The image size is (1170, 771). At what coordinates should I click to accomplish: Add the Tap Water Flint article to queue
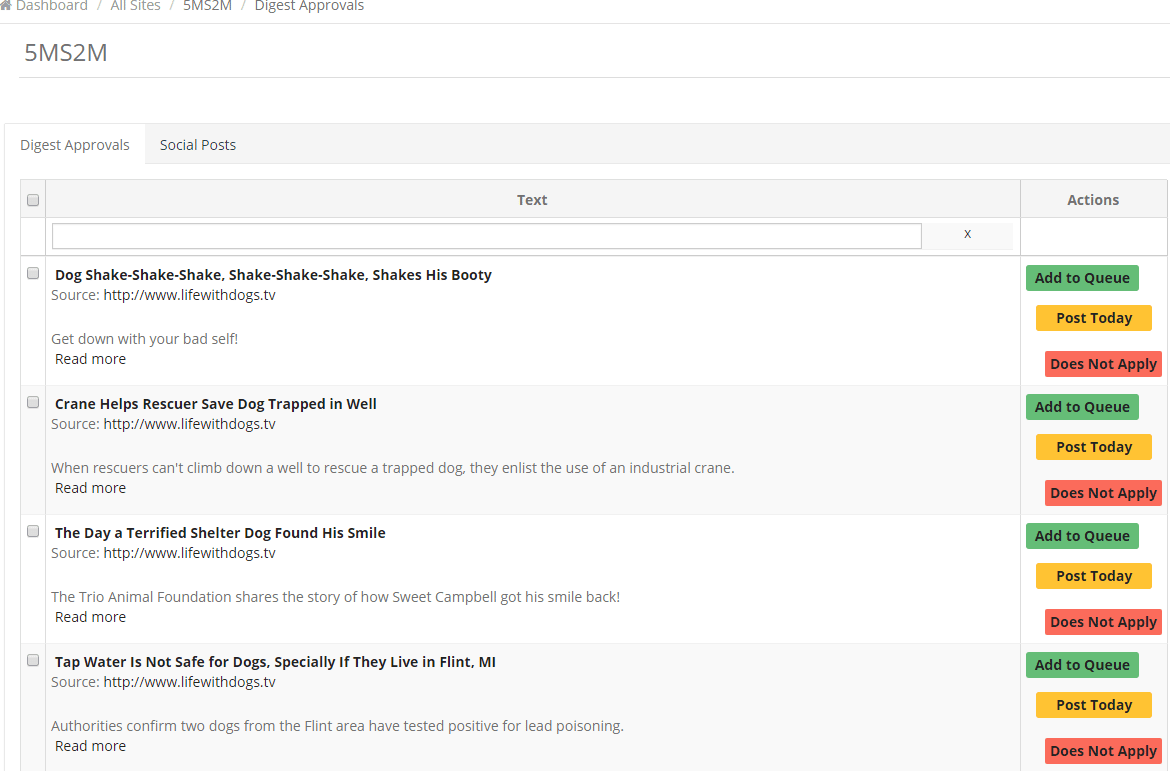(x=1082, y=665)
